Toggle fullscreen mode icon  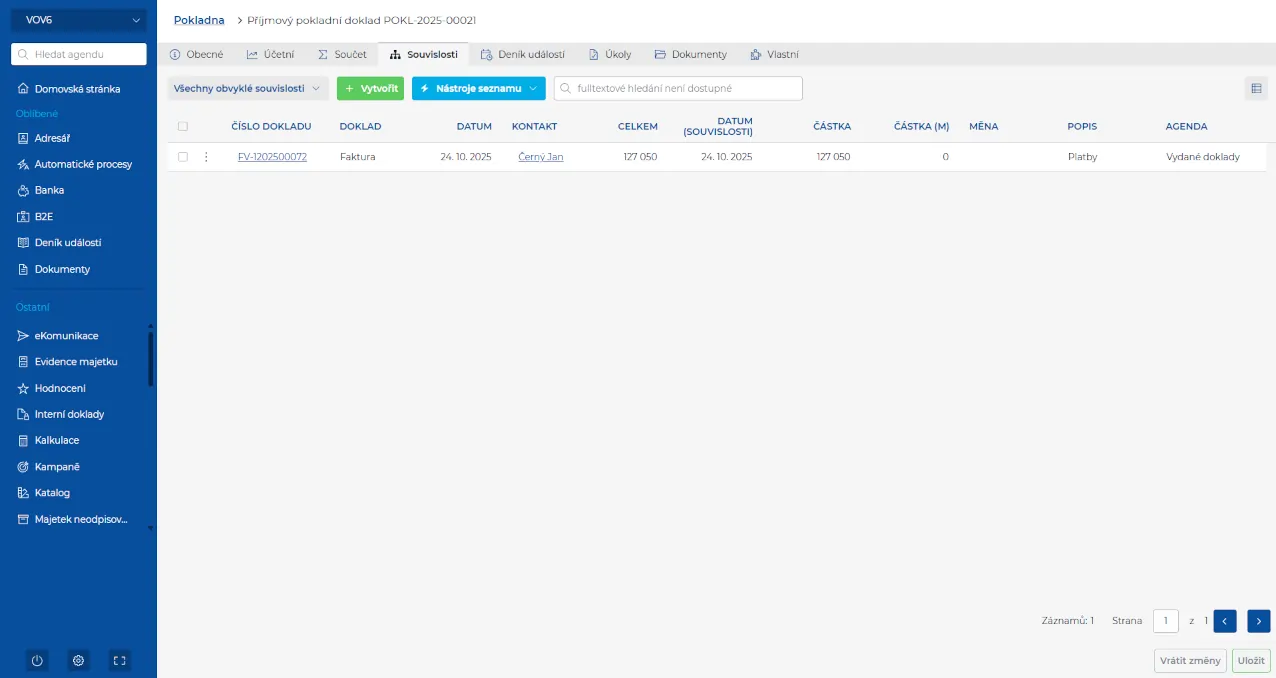point(119,660)
